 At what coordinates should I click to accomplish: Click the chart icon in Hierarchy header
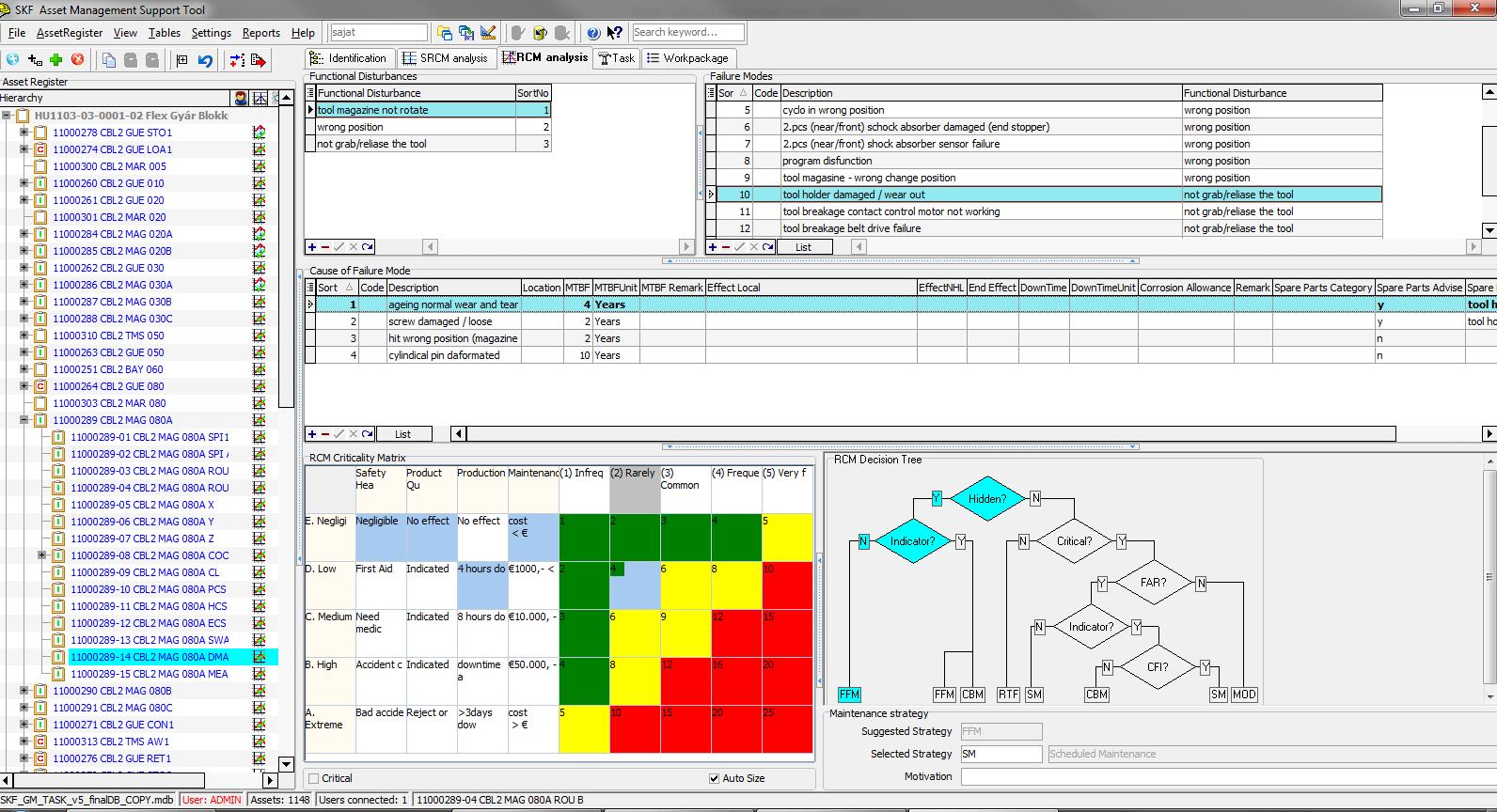click(260, 98)
